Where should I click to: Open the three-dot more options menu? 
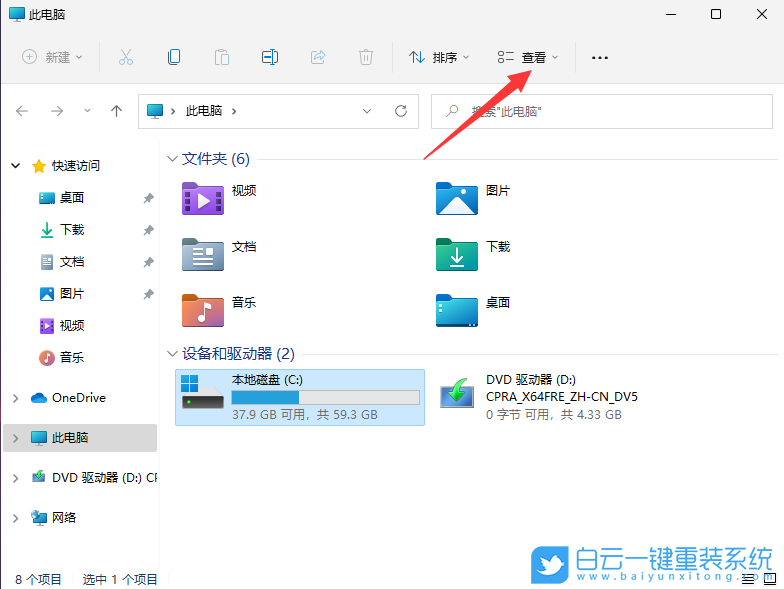[600, 58]
